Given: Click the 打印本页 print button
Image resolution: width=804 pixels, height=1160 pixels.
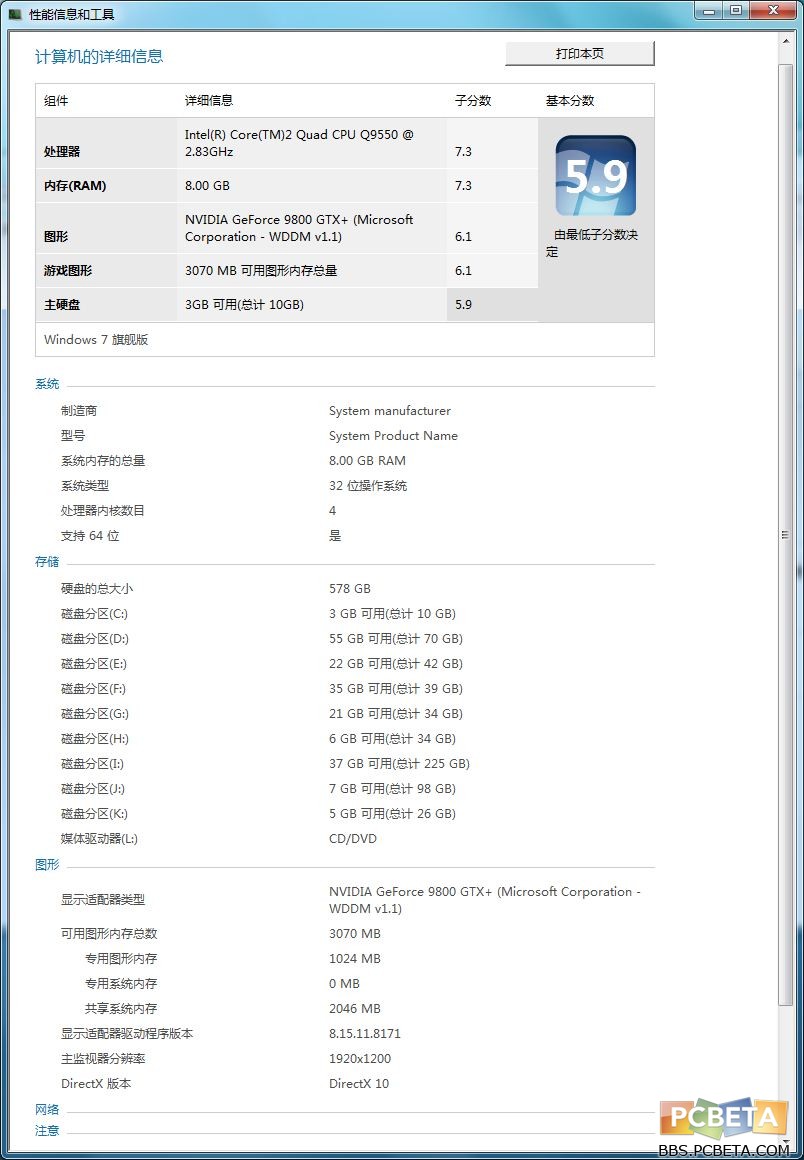Looking at the screenshot, I should click(580, 54).
